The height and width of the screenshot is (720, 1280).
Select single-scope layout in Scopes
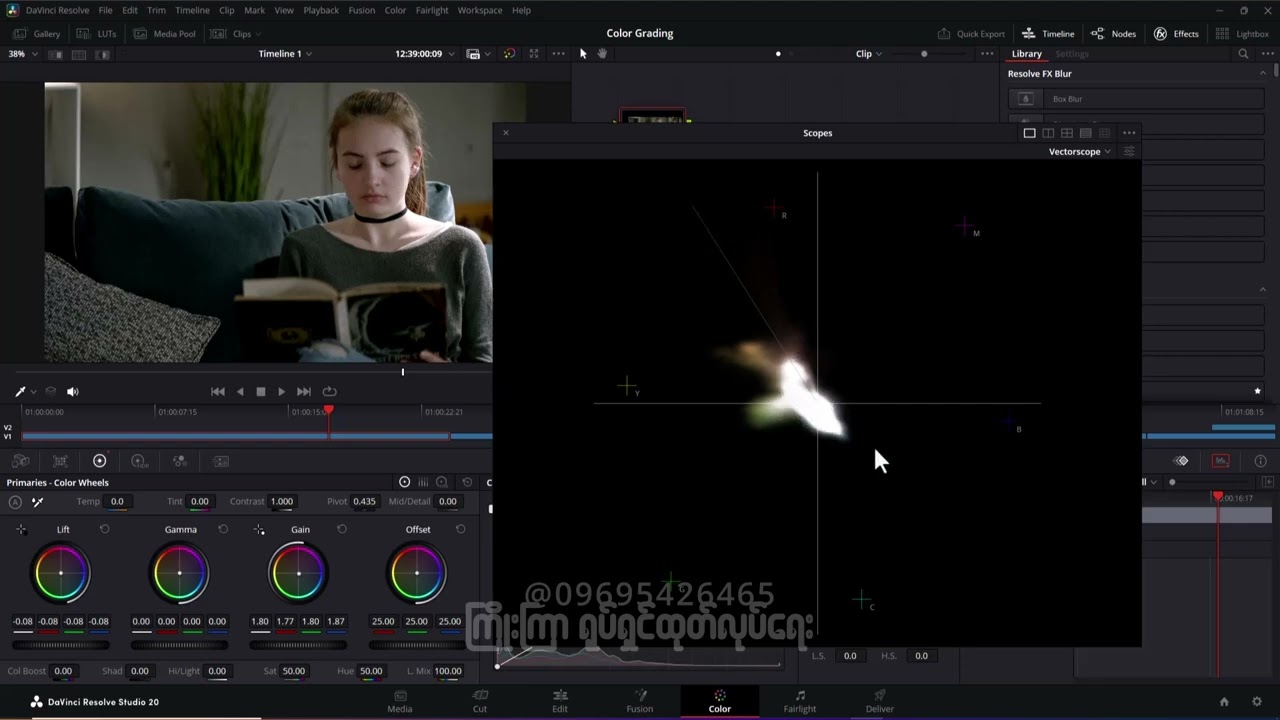1029,133
